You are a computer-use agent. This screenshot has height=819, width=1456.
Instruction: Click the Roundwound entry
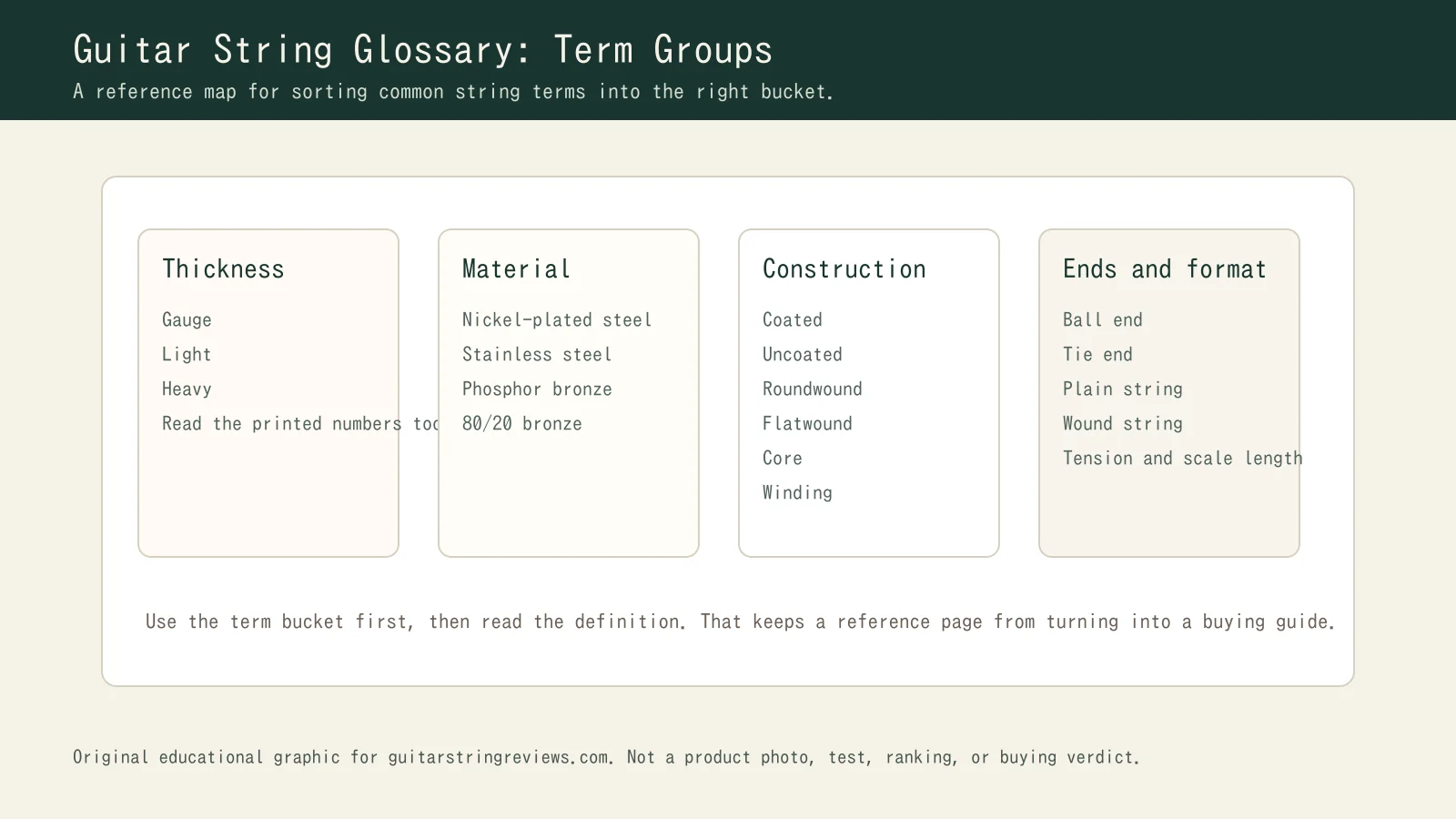click(x=812, y=389)
